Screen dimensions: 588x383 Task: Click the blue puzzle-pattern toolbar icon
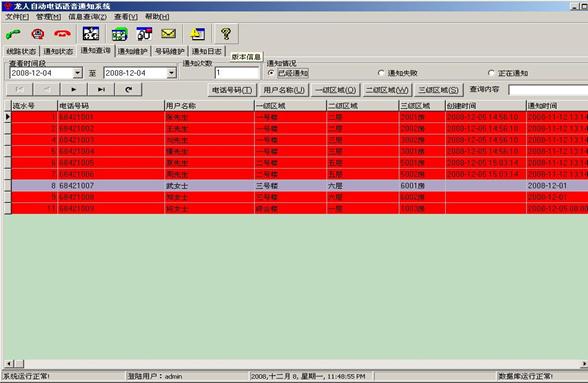point(91,34)
